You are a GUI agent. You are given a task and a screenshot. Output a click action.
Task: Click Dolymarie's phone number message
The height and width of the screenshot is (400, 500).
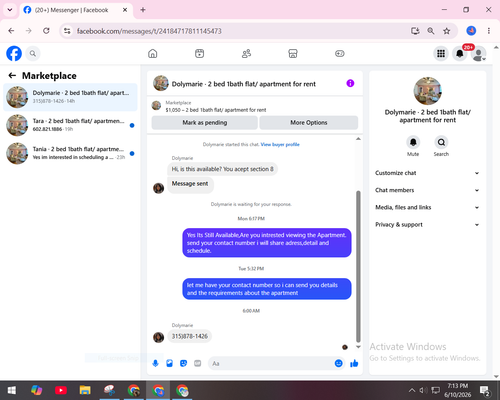[x=190, y=336]
